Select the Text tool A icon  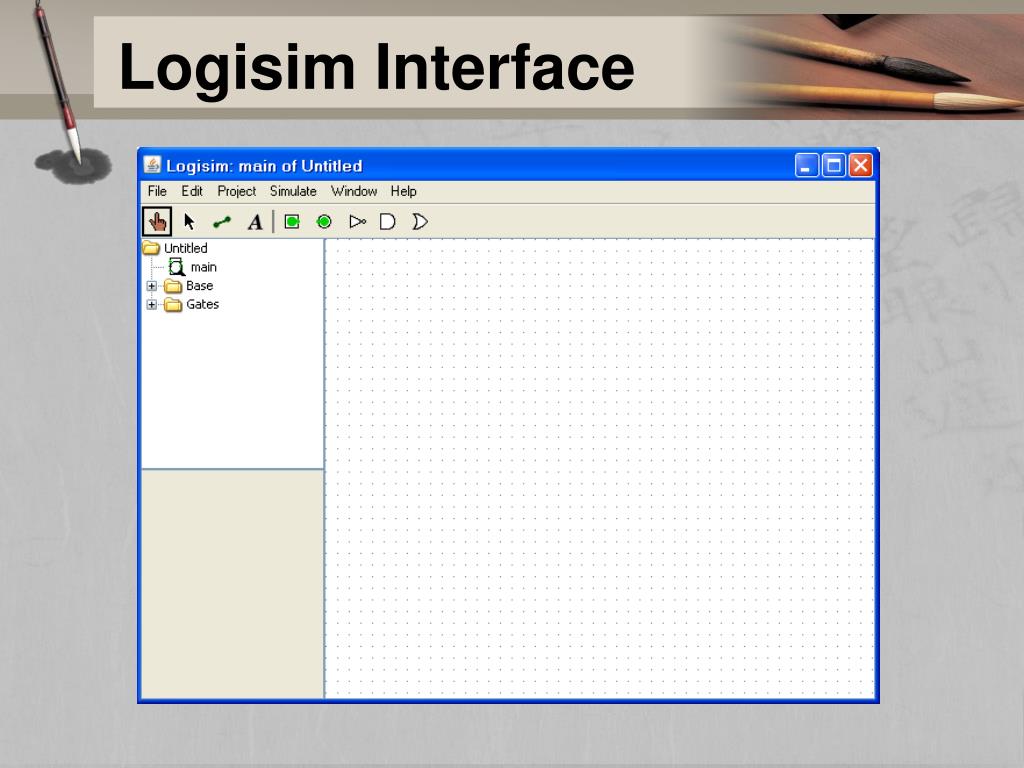[x=255, y=222]
